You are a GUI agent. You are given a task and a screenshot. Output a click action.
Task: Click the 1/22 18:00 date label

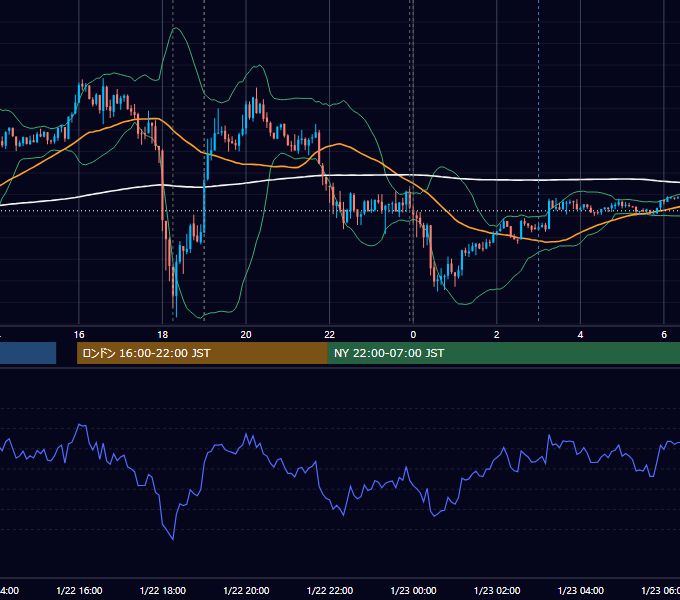(163, 591)
